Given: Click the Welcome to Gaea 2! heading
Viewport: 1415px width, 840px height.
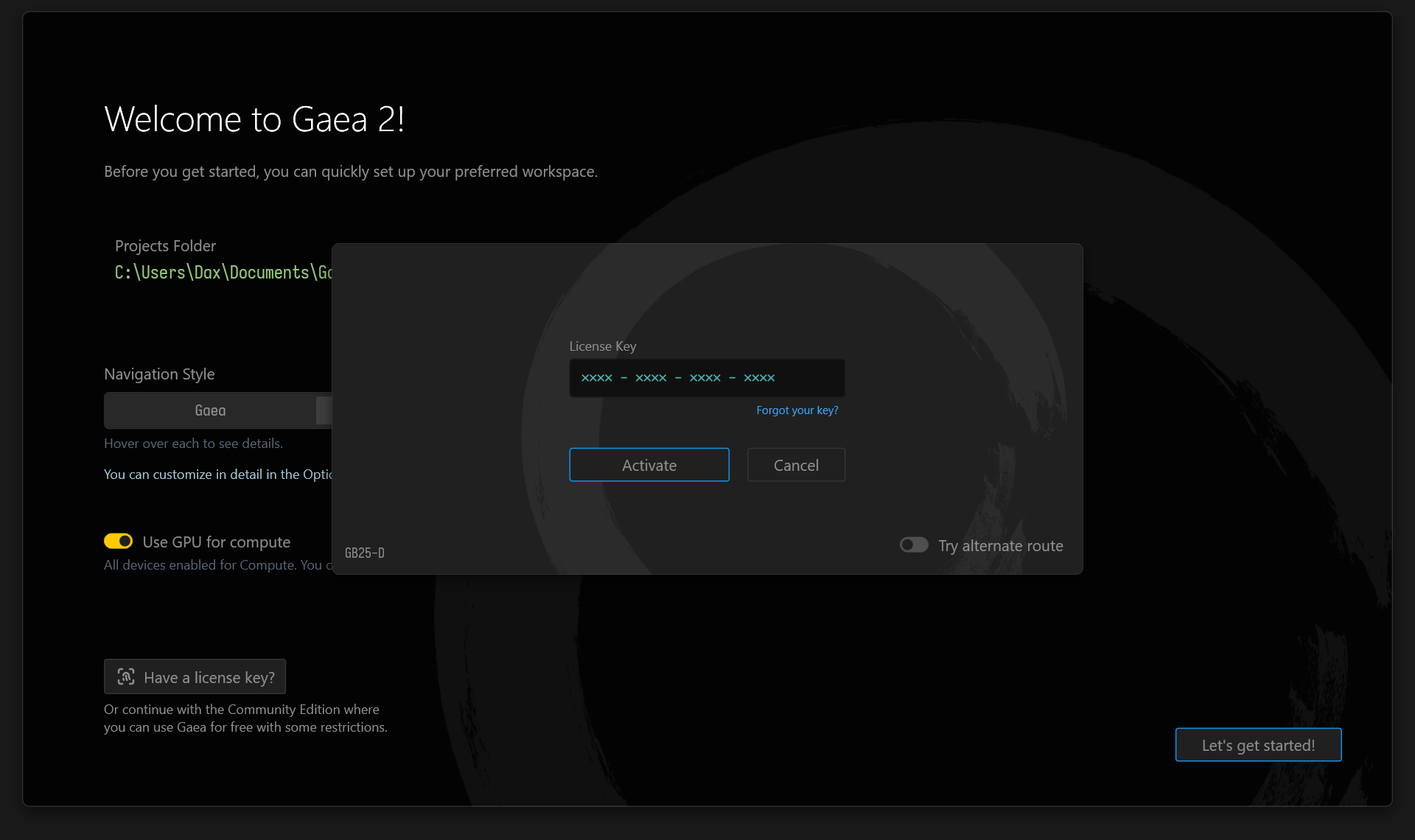Looking at the screenshot, I should point(254,119).
